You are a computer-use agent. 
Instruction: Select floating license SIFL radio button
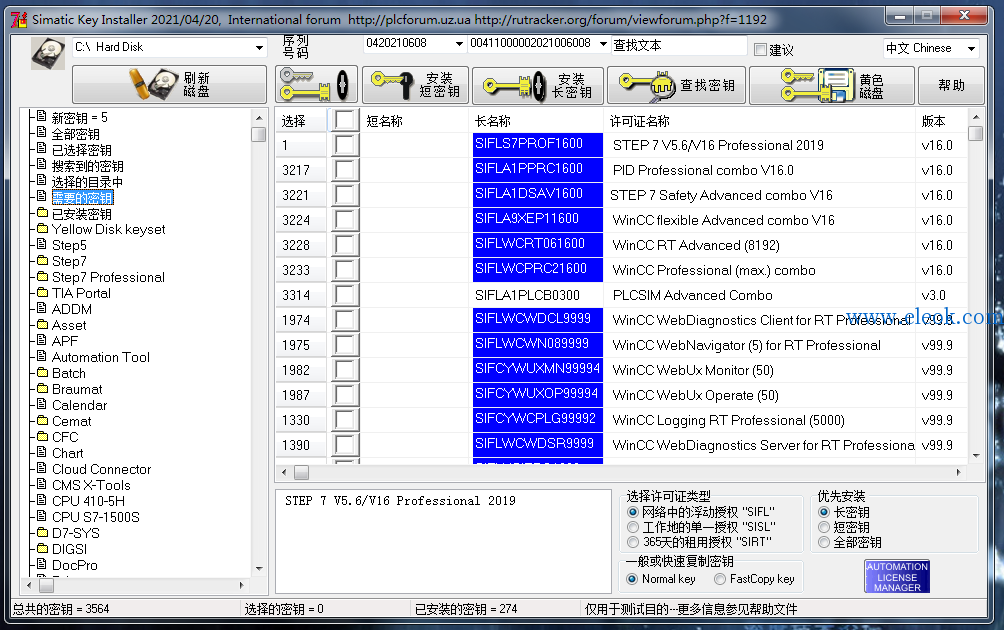click(633, 512)
